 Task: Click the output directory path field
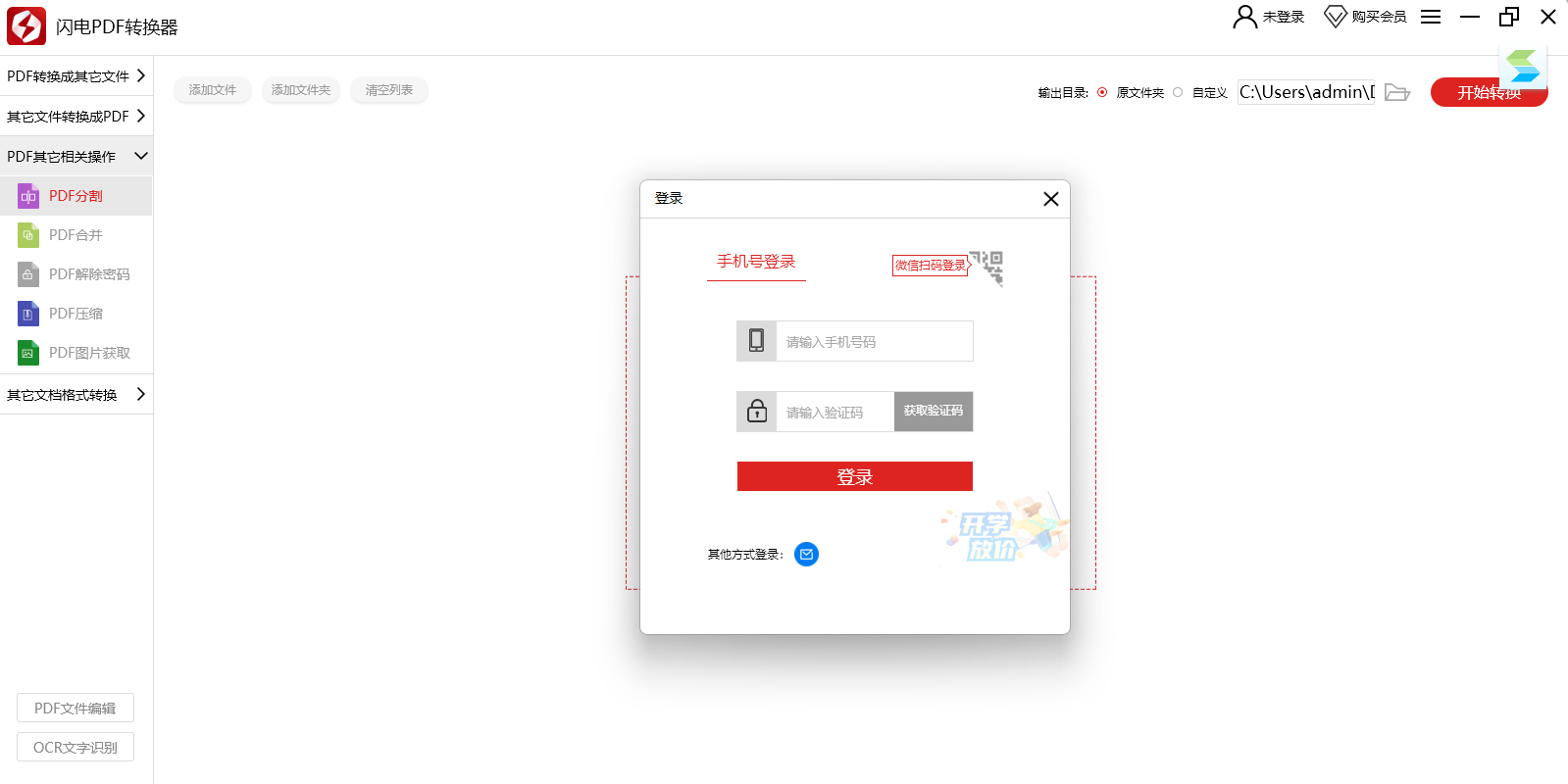[x=1306, y=92]
